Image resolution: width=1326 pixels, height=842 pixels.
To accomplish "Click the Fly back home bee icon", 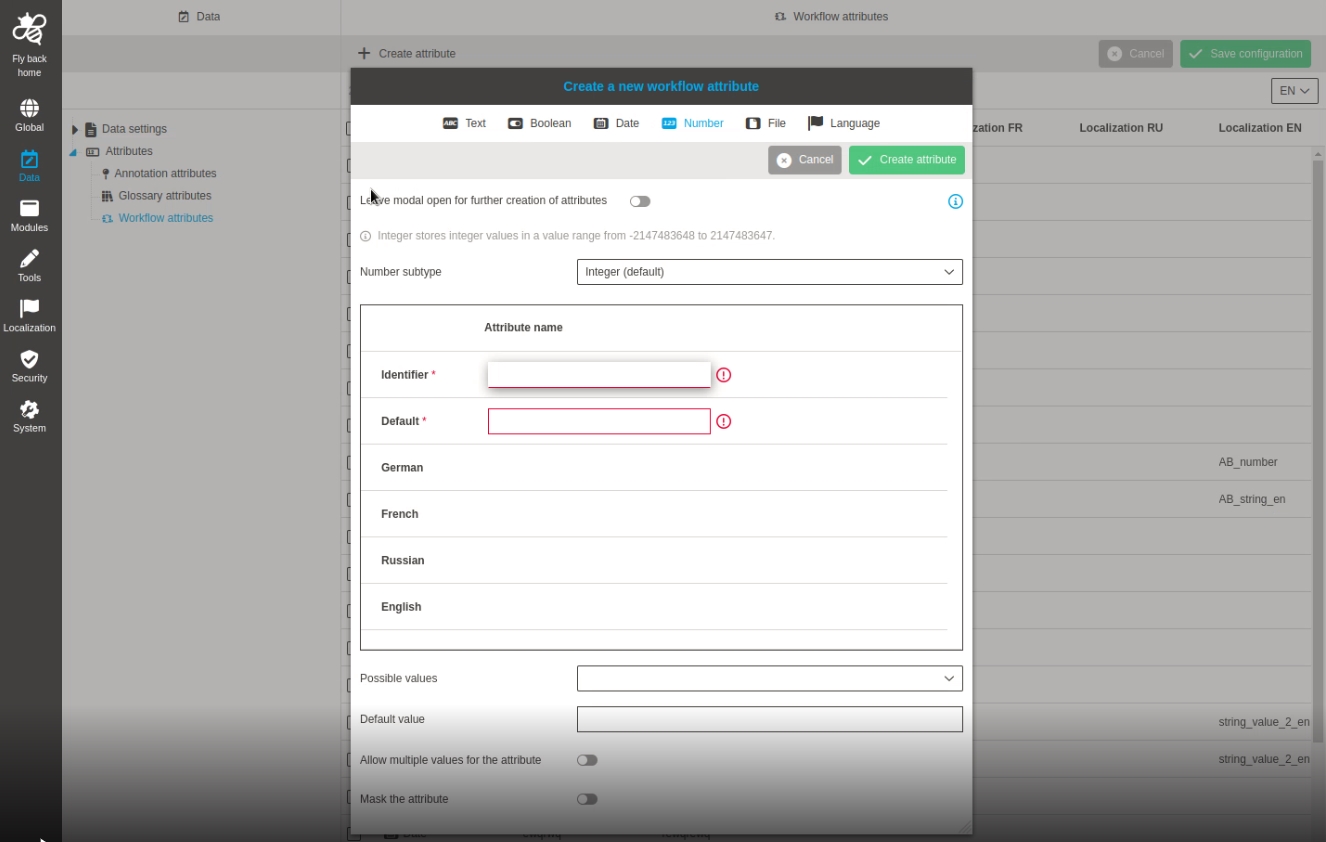I will [x=29, y=30].
